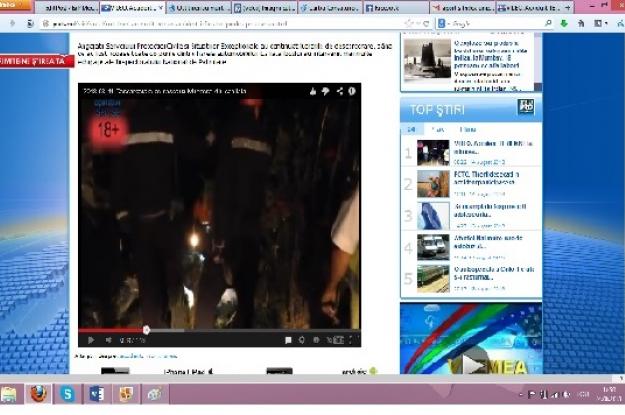This screenshot has height=415, width=625.
Task: Open the orange app icon in taskbar
Action: click(x=126, y=394)
